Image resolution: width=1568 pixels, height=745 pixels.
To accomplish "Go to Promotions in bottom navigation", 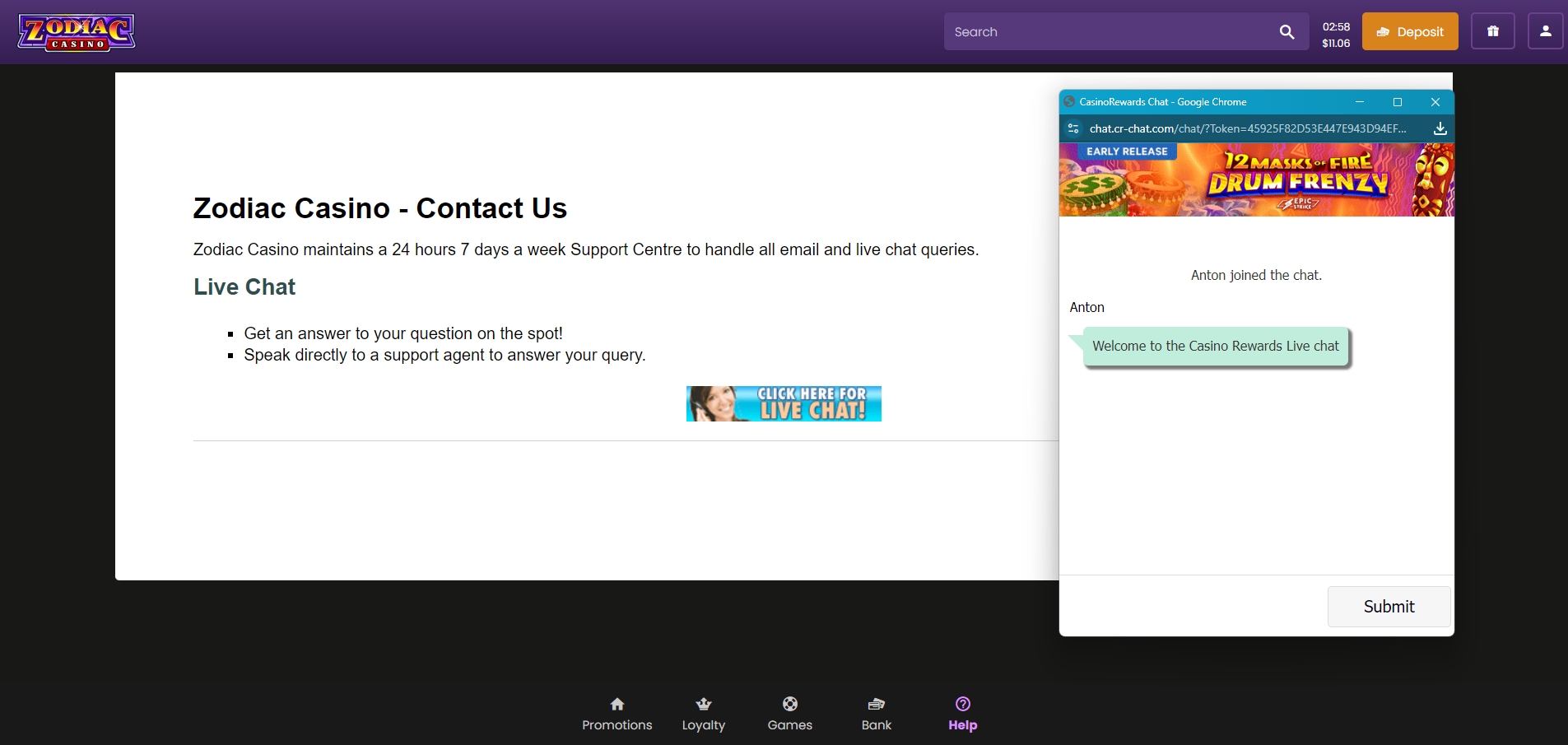I will [617, 715].
